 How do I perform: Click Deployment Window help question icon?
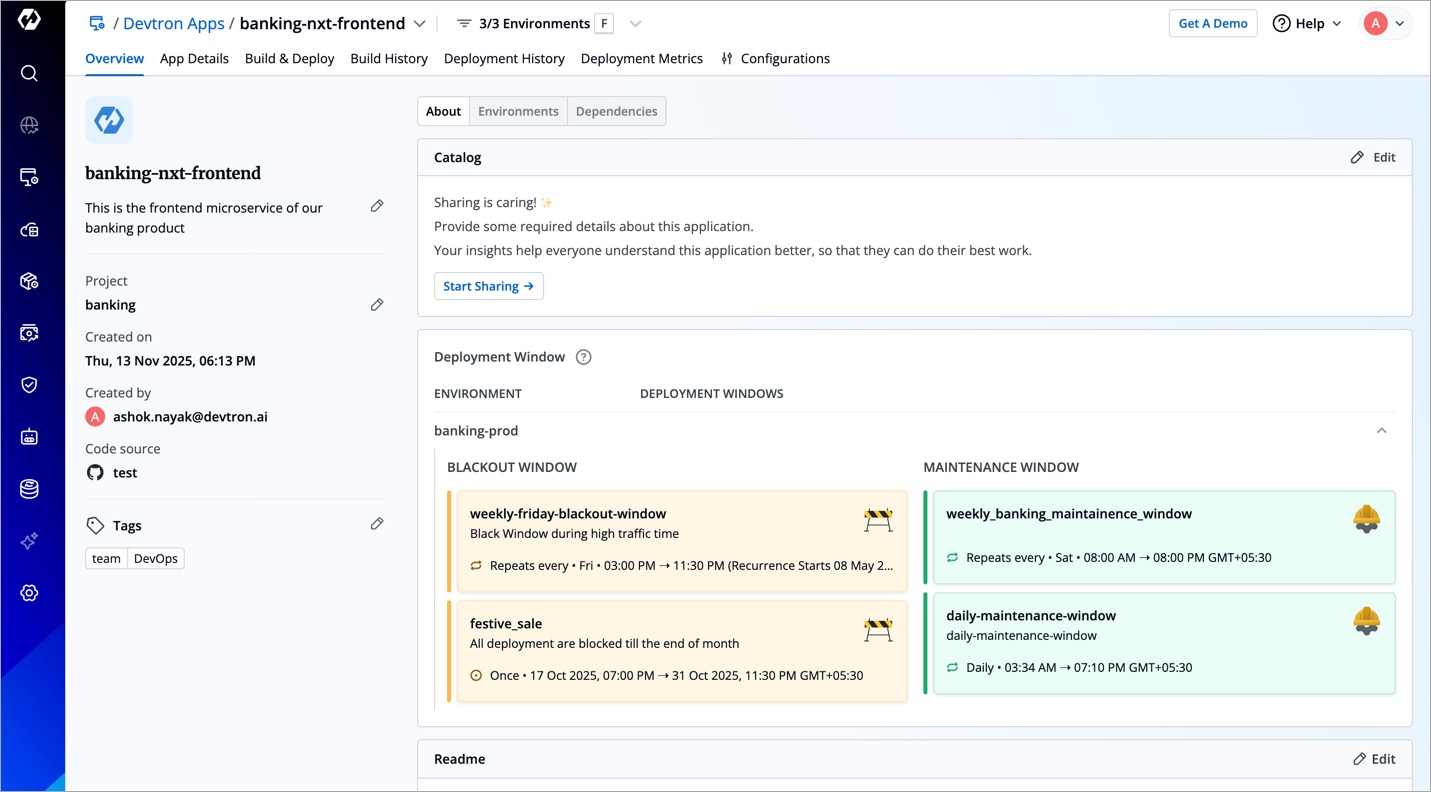(x=584, y=357)
